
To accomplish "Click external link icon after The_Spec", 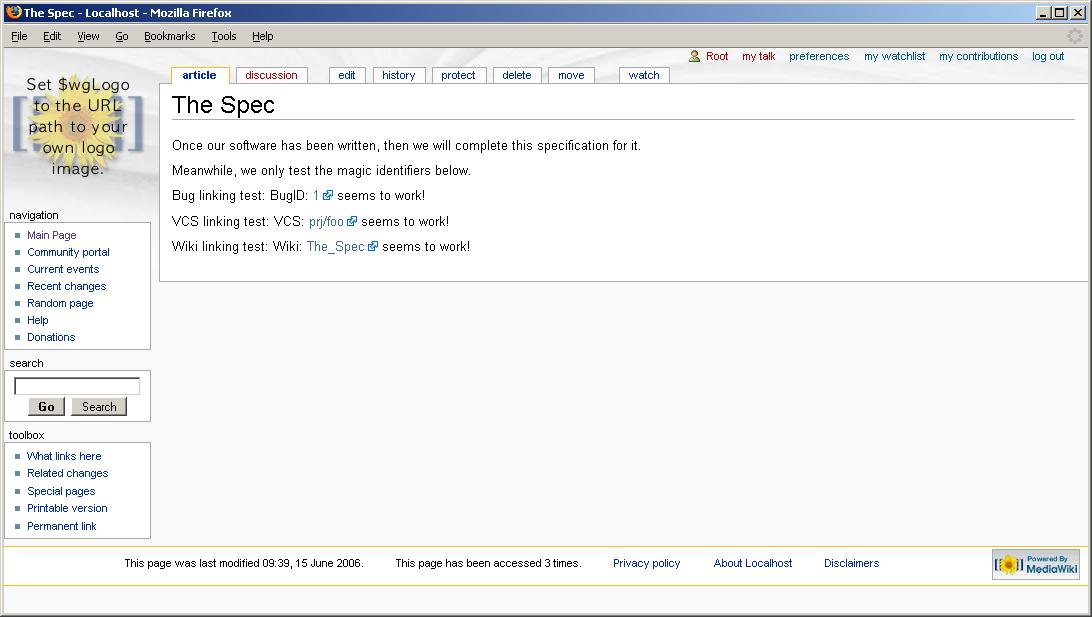I will tap(373, 247).
